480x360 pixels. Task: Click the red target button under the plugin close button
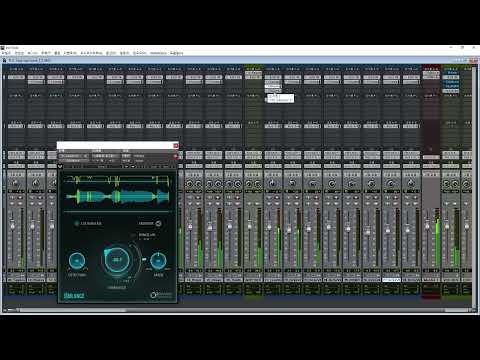tap(176, 156)
